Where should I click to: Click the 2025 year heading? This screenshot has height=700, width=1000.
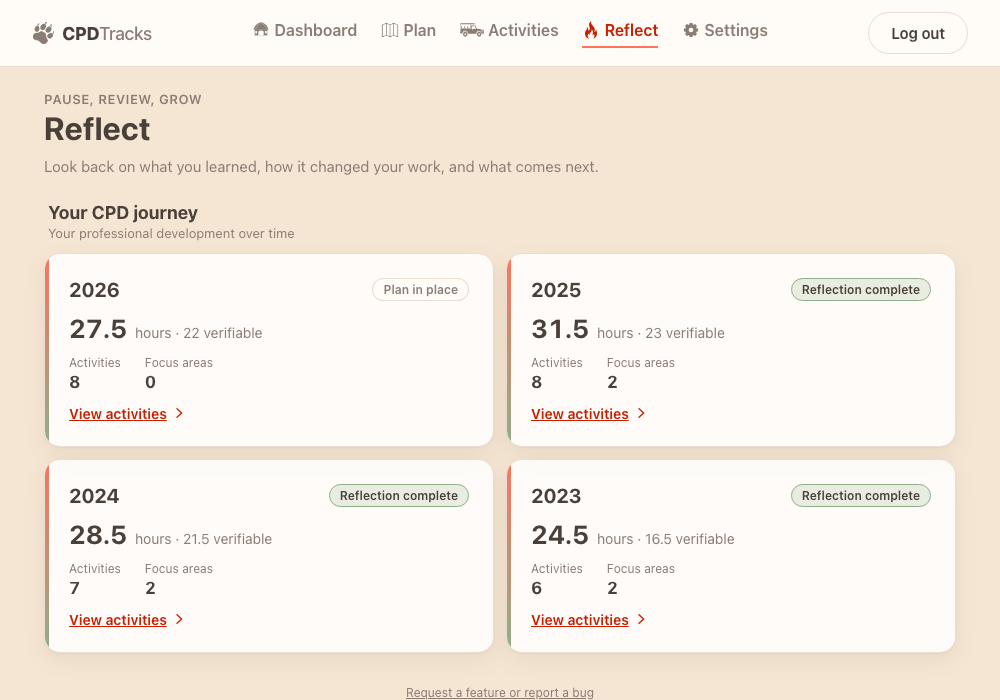click(556, 290)
